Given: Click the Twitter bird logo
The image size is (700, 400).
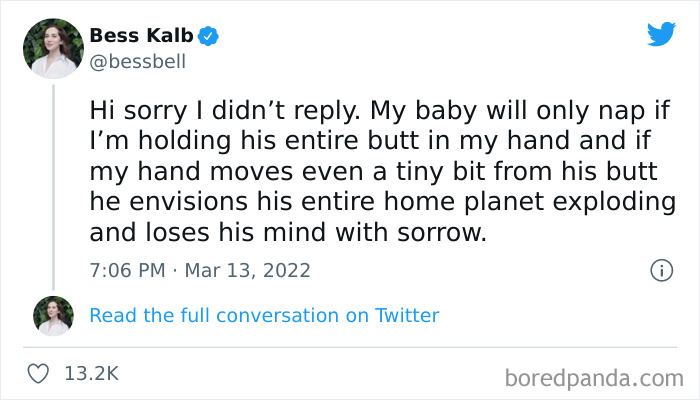Looking at the screenshot, I should pyautogui.click(x=661, y=35).
